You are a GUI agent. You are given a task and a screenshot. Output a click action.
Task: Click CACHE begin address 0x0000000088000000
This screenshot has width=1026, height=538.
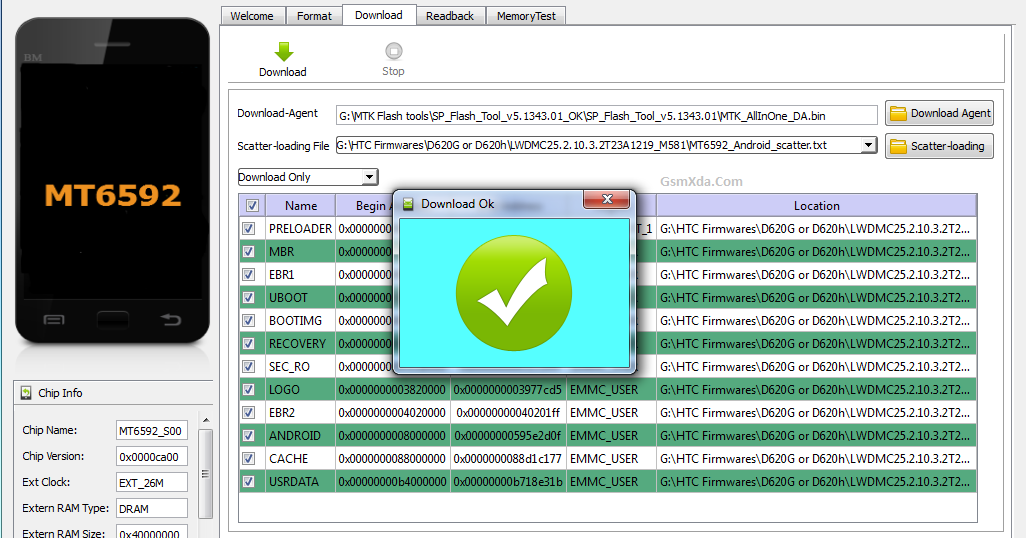(393, 458)
